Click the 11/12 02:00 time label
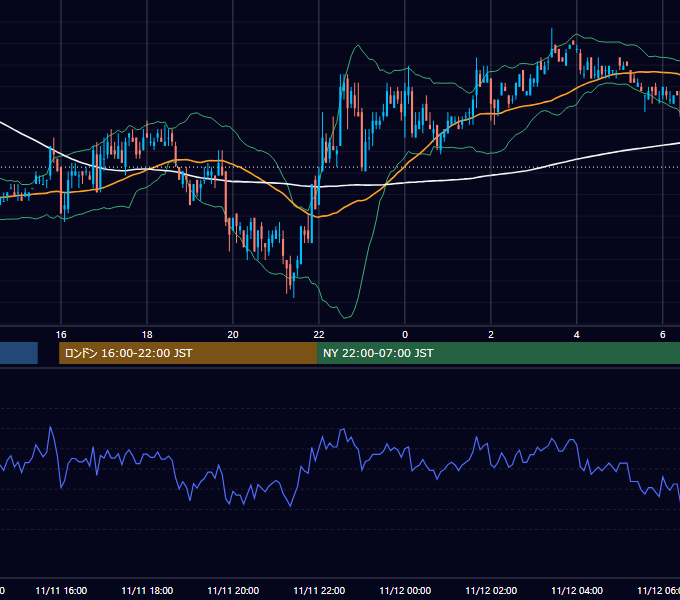 491,590
